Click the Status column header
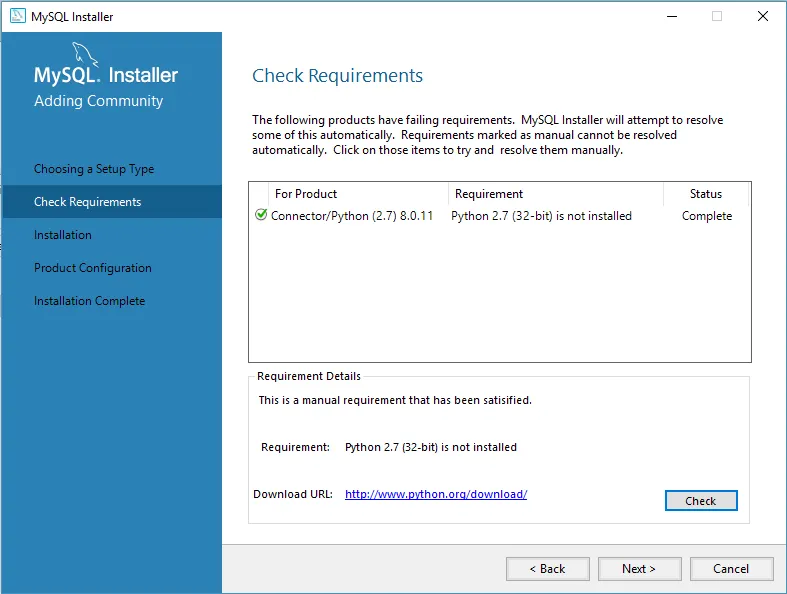 [706, 194]
